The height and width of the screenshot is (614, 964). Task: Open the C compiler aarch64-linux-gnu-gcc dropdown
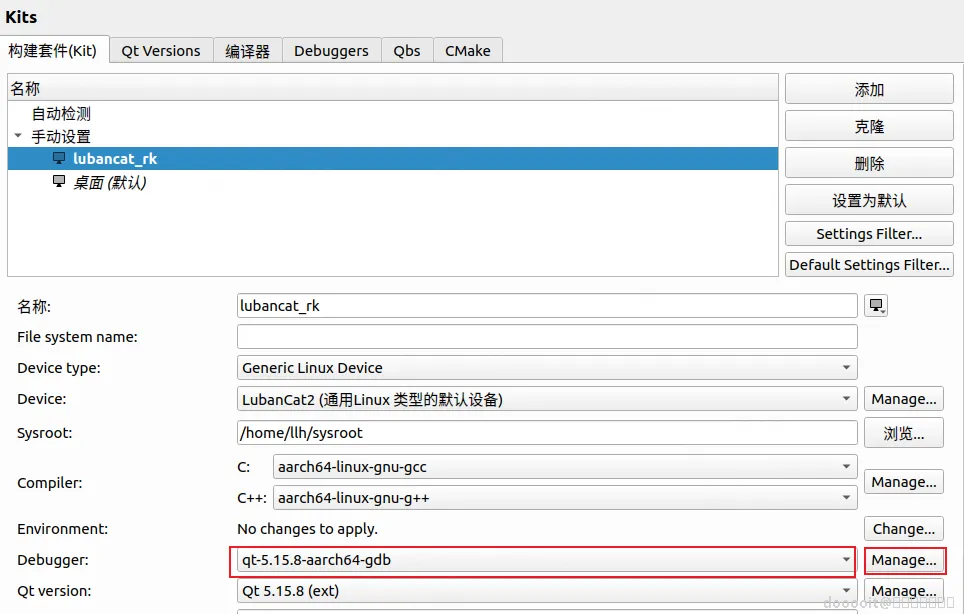point(564,467)
